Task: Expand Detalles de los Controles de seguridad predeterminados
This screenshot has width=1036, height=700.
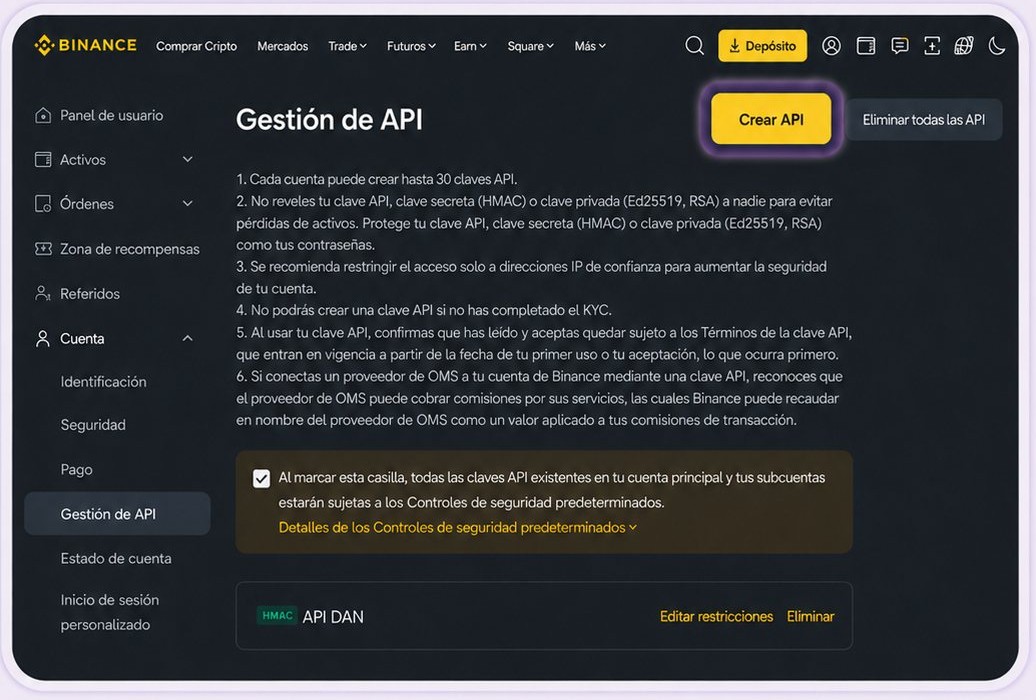Action: (x=457, y=527)
